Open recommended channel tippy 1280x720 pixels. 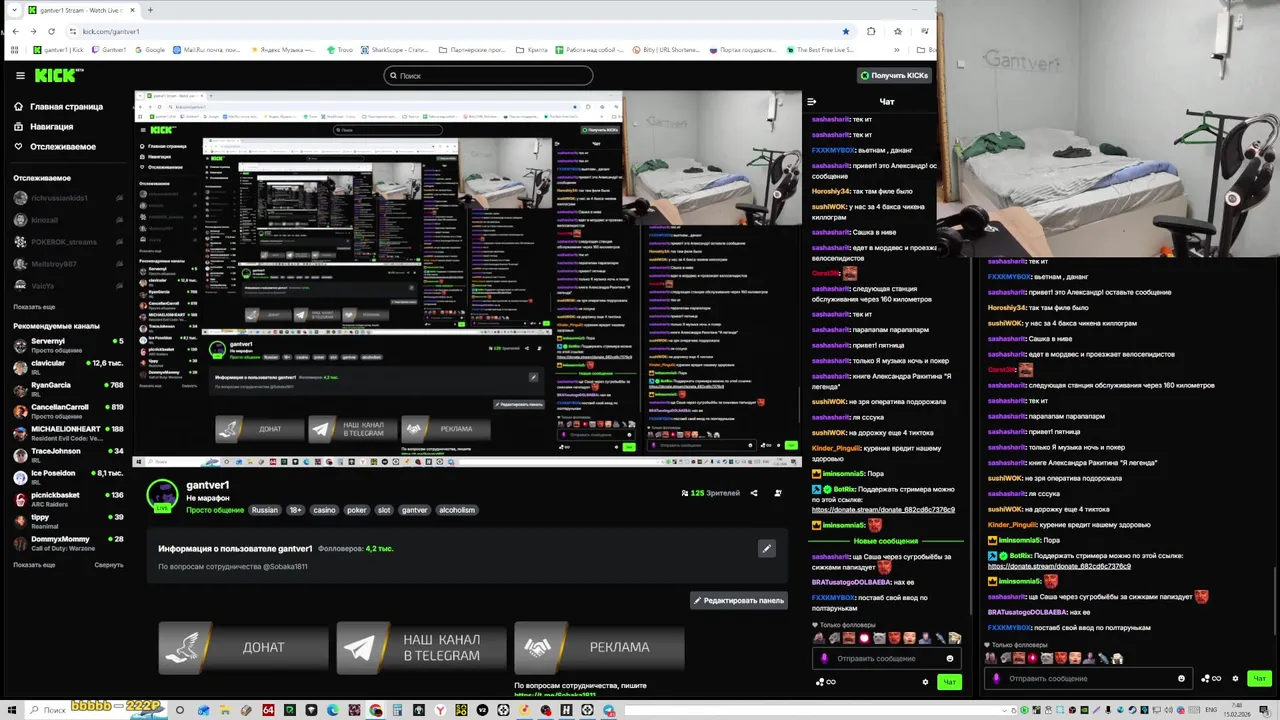point(67,521)
